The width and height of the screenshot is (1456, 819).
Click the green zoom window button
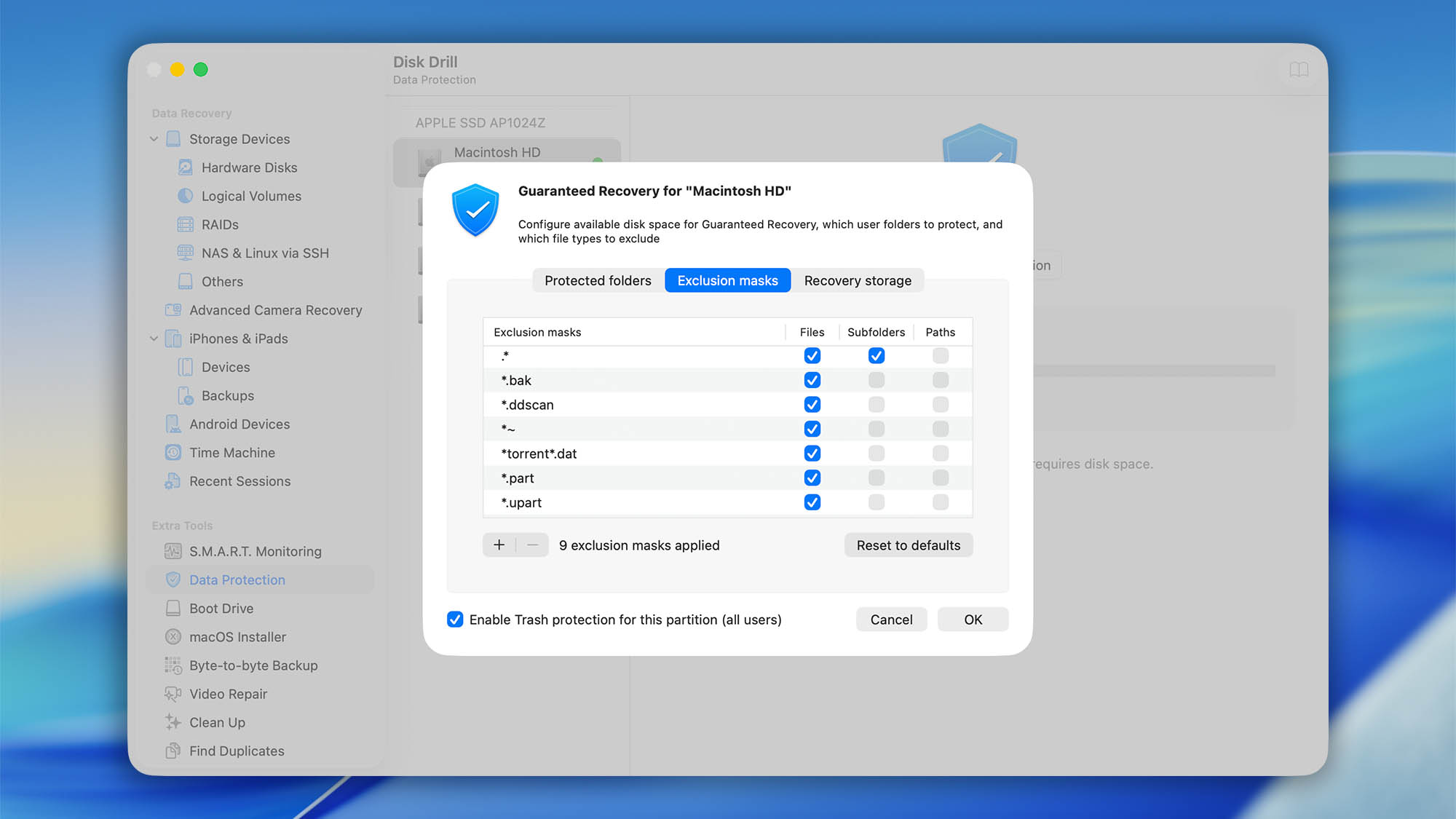tap(201, 69)
